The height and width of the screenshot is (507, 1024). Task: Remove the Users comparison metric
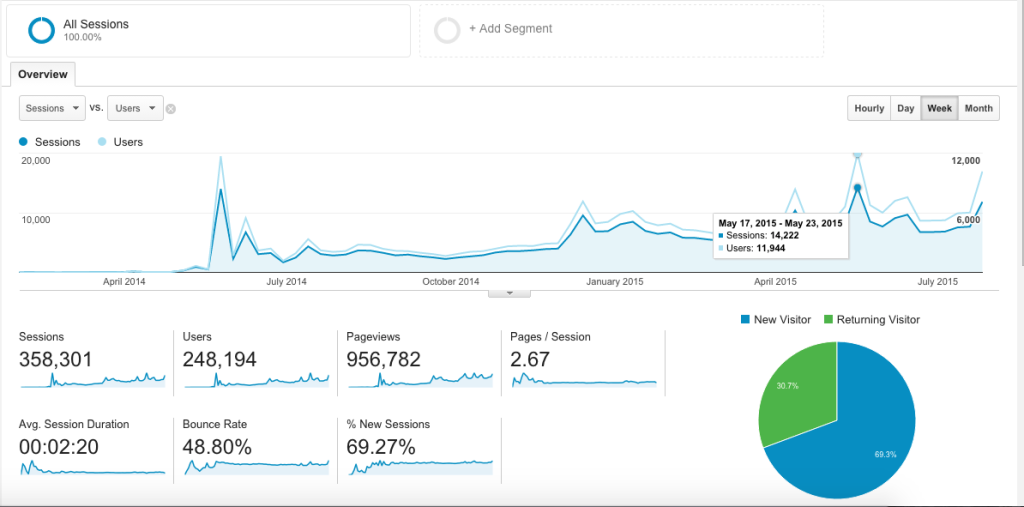(x=171, y=109)
